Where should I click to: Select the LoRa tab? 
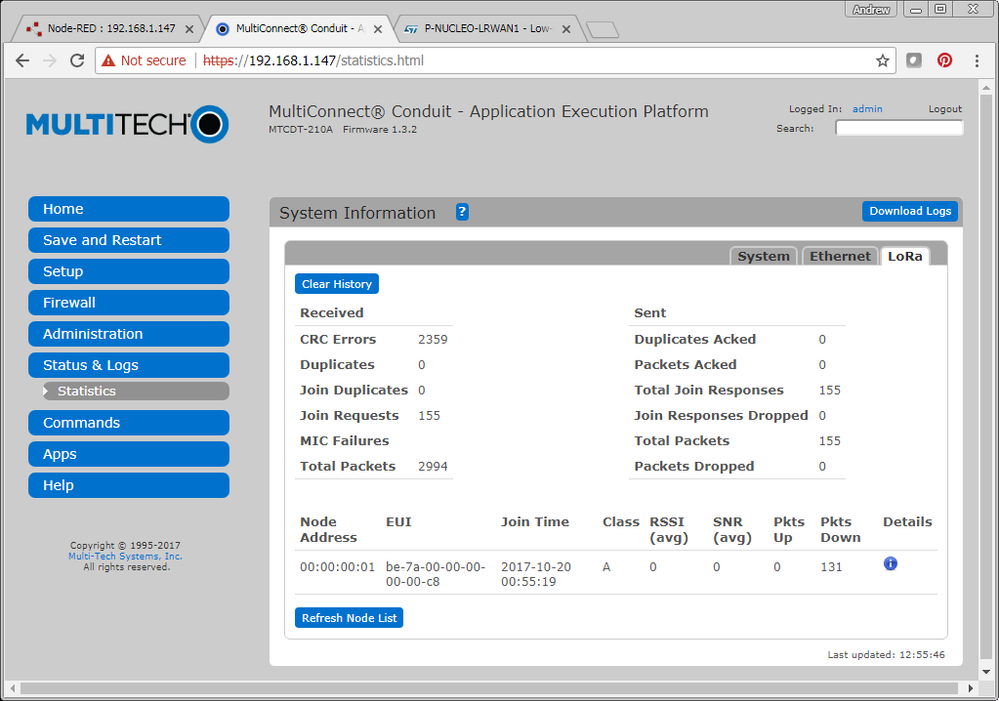(905, 256)
